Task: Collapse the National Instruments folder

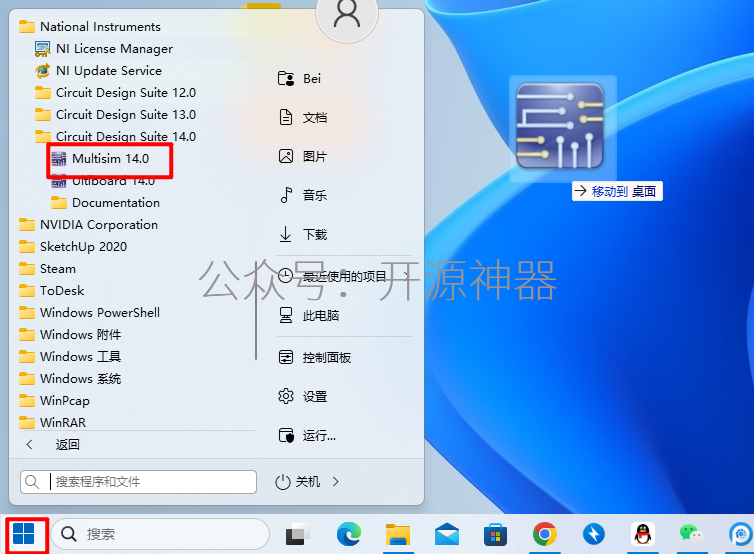Action: 89,26
